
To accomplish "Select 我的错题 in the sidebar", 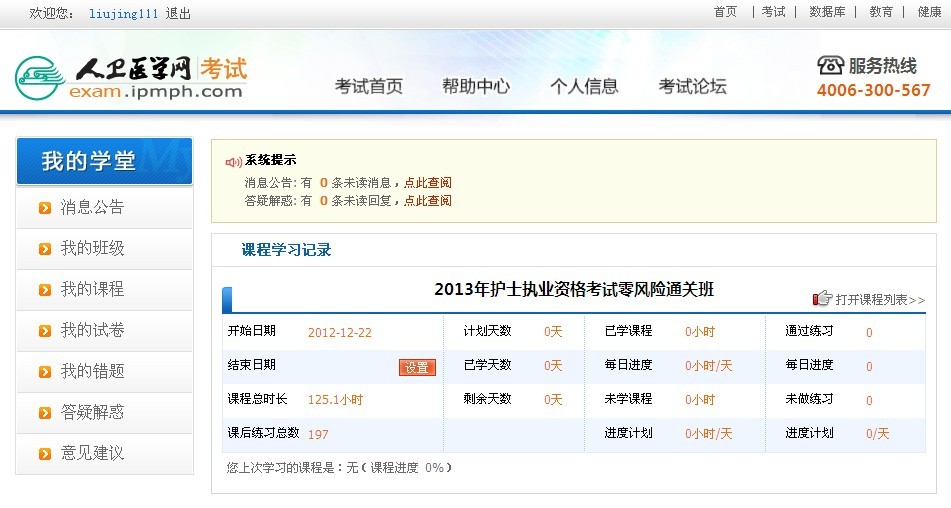I will coord(104,372).
